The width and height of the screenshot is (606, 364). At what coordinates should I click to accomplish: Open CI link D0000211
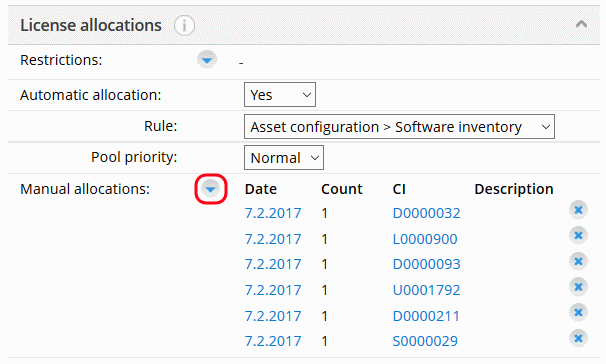426,316
